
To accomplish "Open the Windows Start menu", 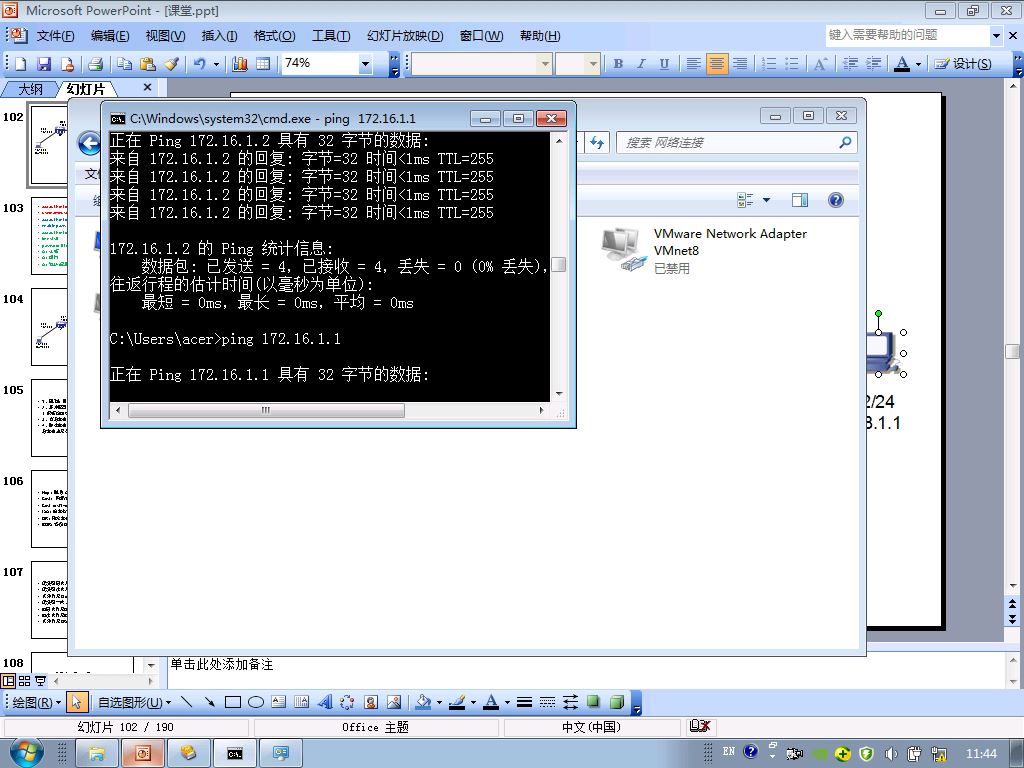I will pyautogui.click(x=26, y=754).
